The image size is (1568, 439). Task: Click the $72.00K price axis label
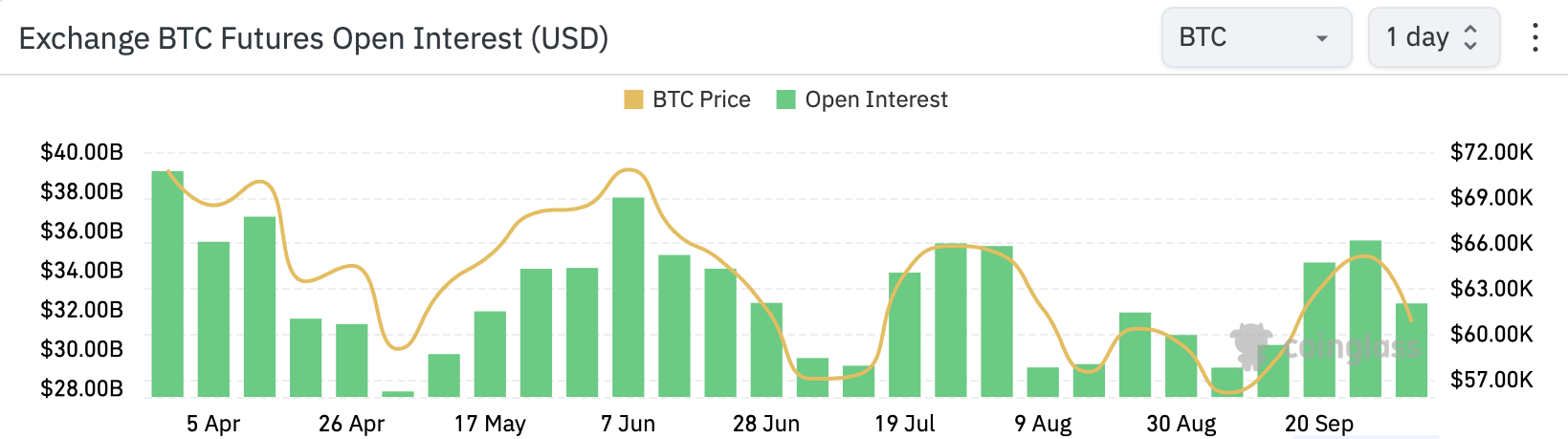click(1491, 152)
